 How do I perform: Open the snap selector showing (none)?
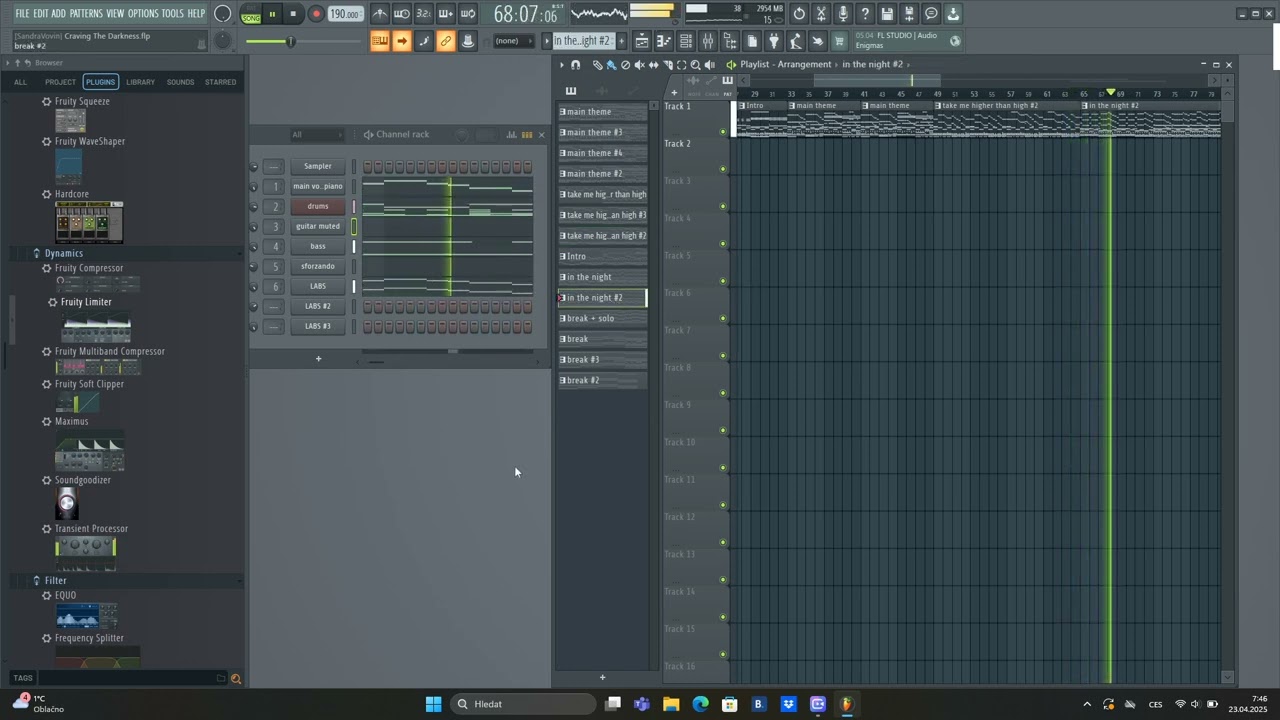(513, 41)
